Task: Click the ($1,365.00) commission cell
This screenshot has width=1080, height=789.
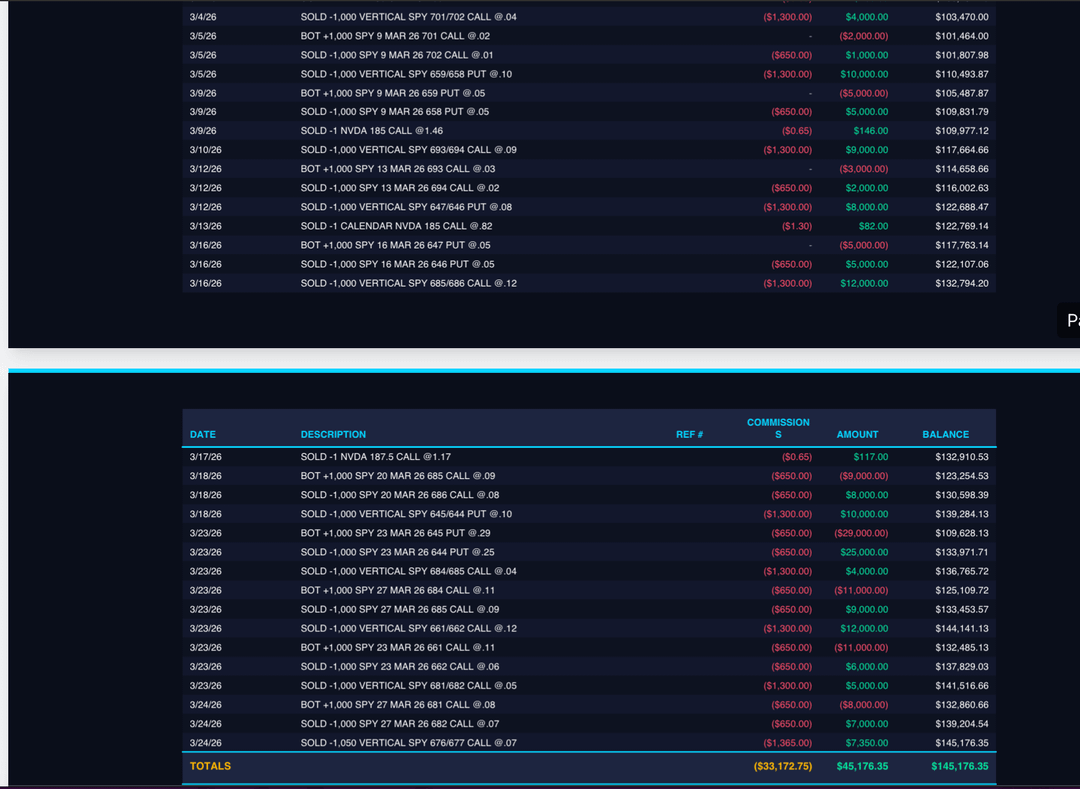Action: tap(790, 743)
